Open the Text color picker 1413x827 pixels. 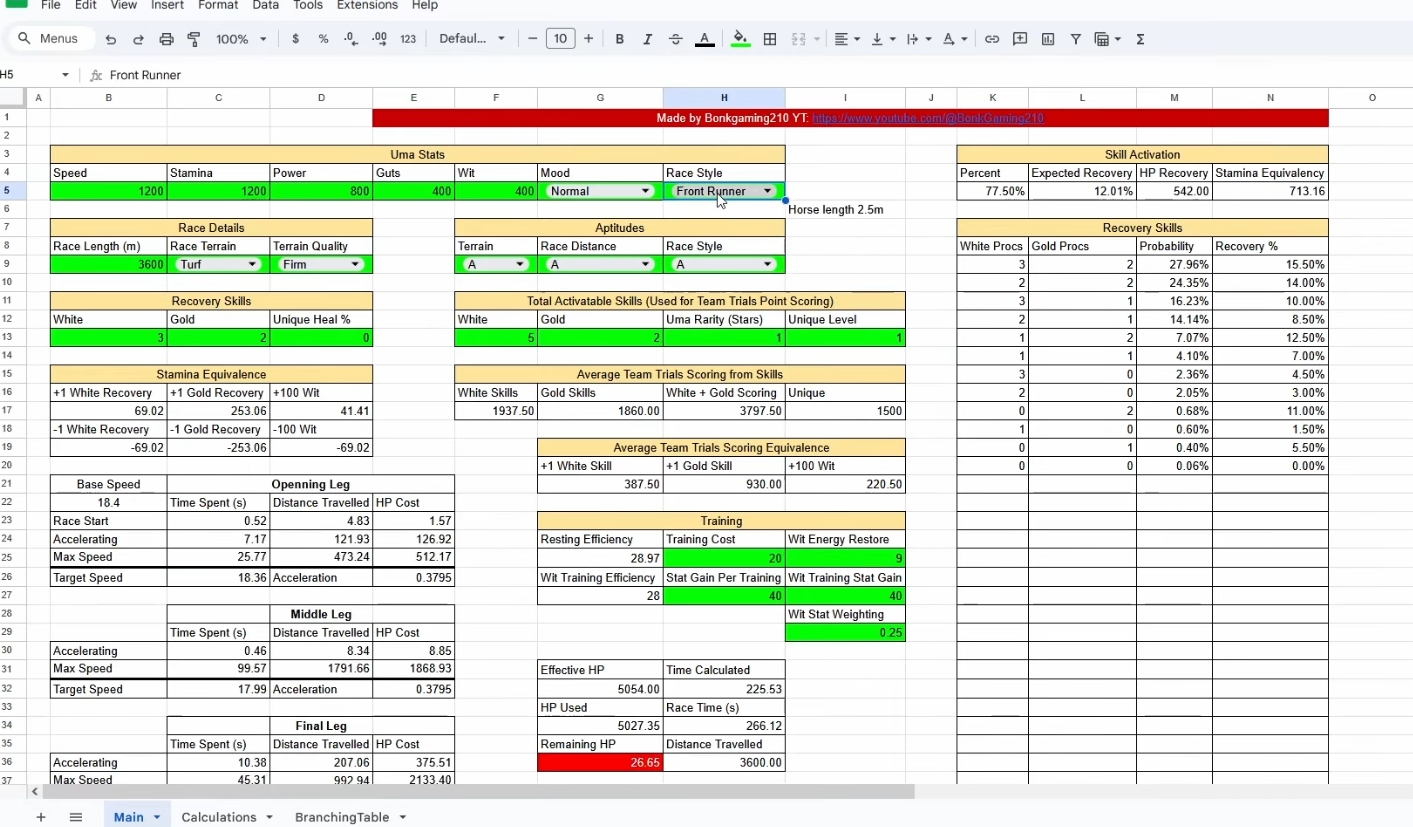pos(704,39)
